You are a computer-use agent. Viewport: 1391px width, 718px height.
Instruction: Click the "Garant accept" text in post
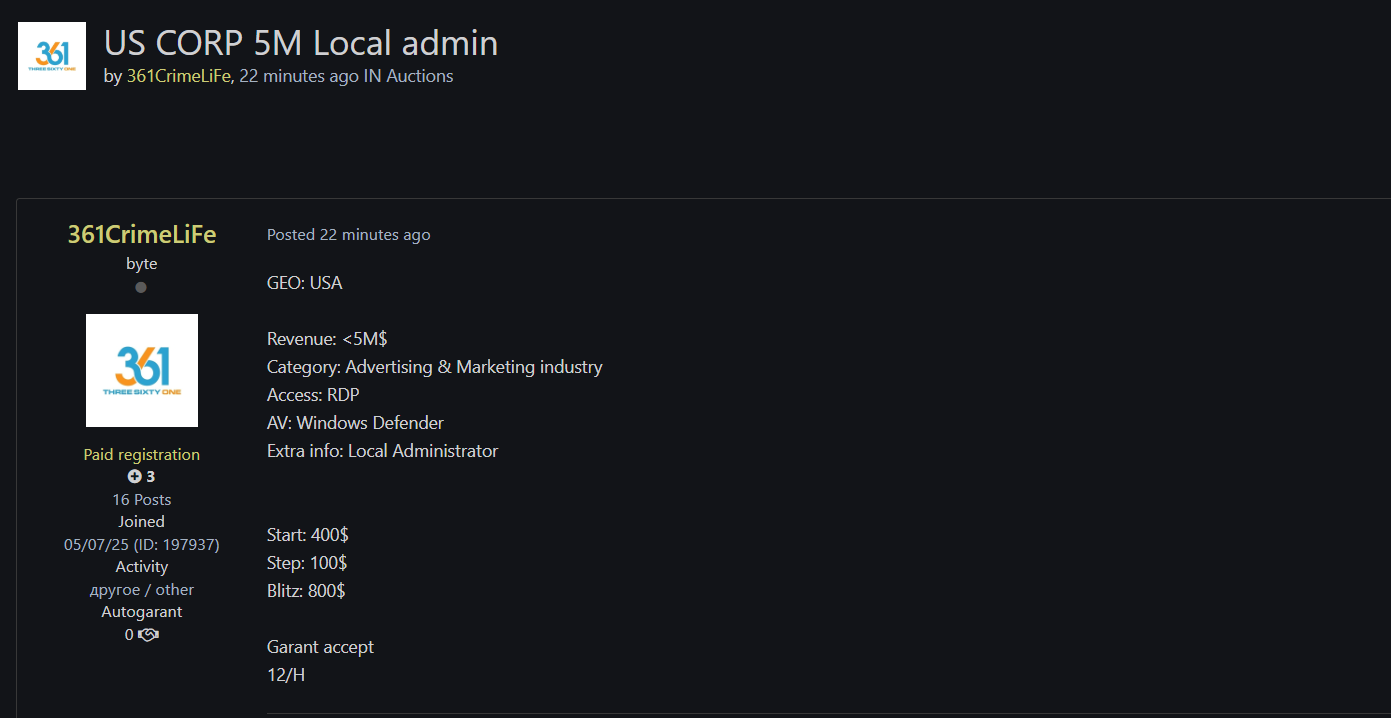pyautogui.click(x=320, y=647)
